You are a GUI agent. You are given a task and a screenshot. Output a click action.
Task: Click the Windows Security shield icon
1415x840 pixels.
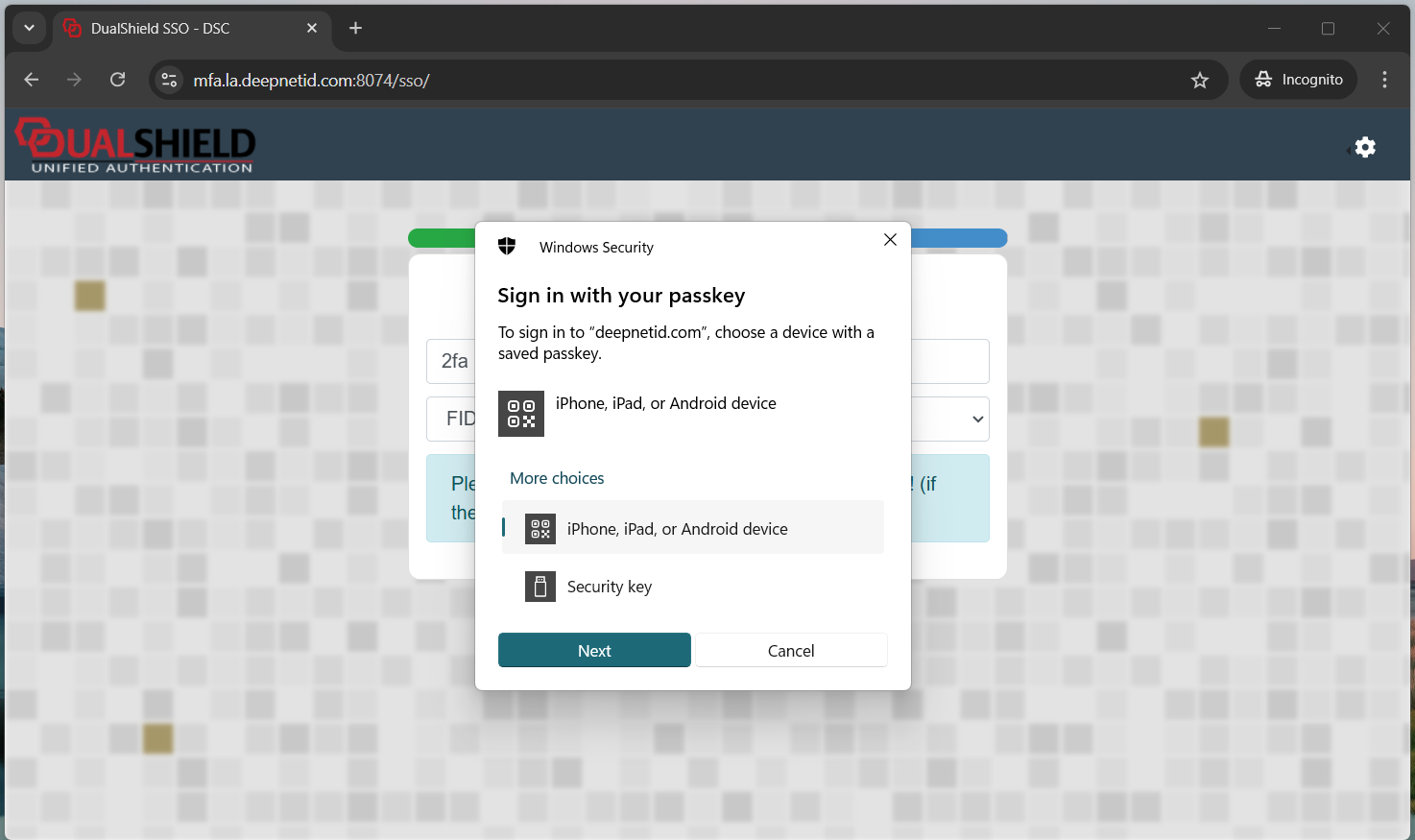click(x=507, y=247)
